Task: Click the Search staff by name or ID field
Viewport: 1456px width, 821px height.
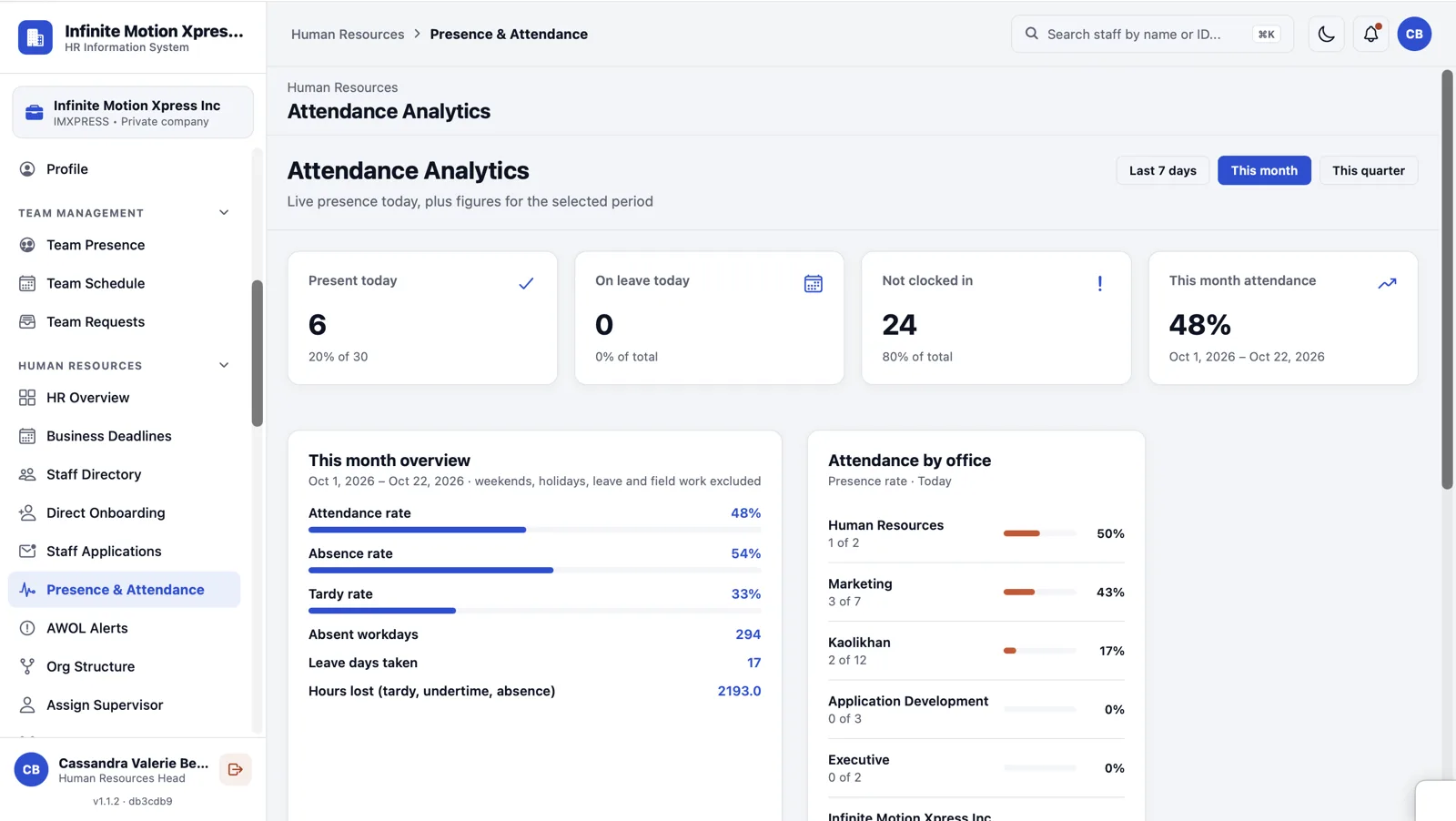Action: point(1152,35)
